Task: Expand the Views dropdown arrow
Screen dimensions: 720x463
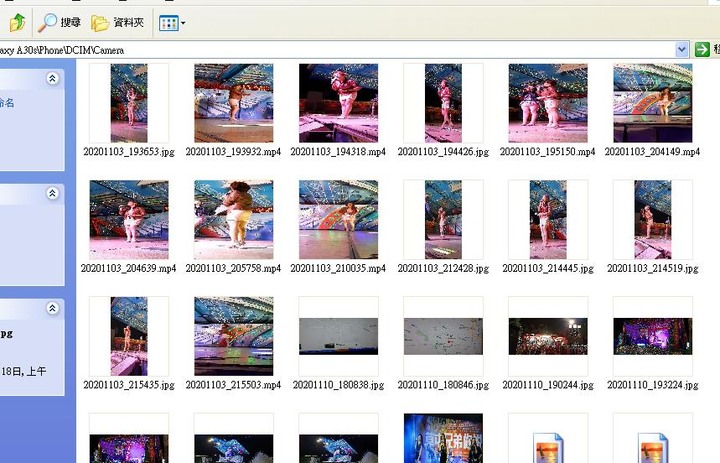Action: 183,23
